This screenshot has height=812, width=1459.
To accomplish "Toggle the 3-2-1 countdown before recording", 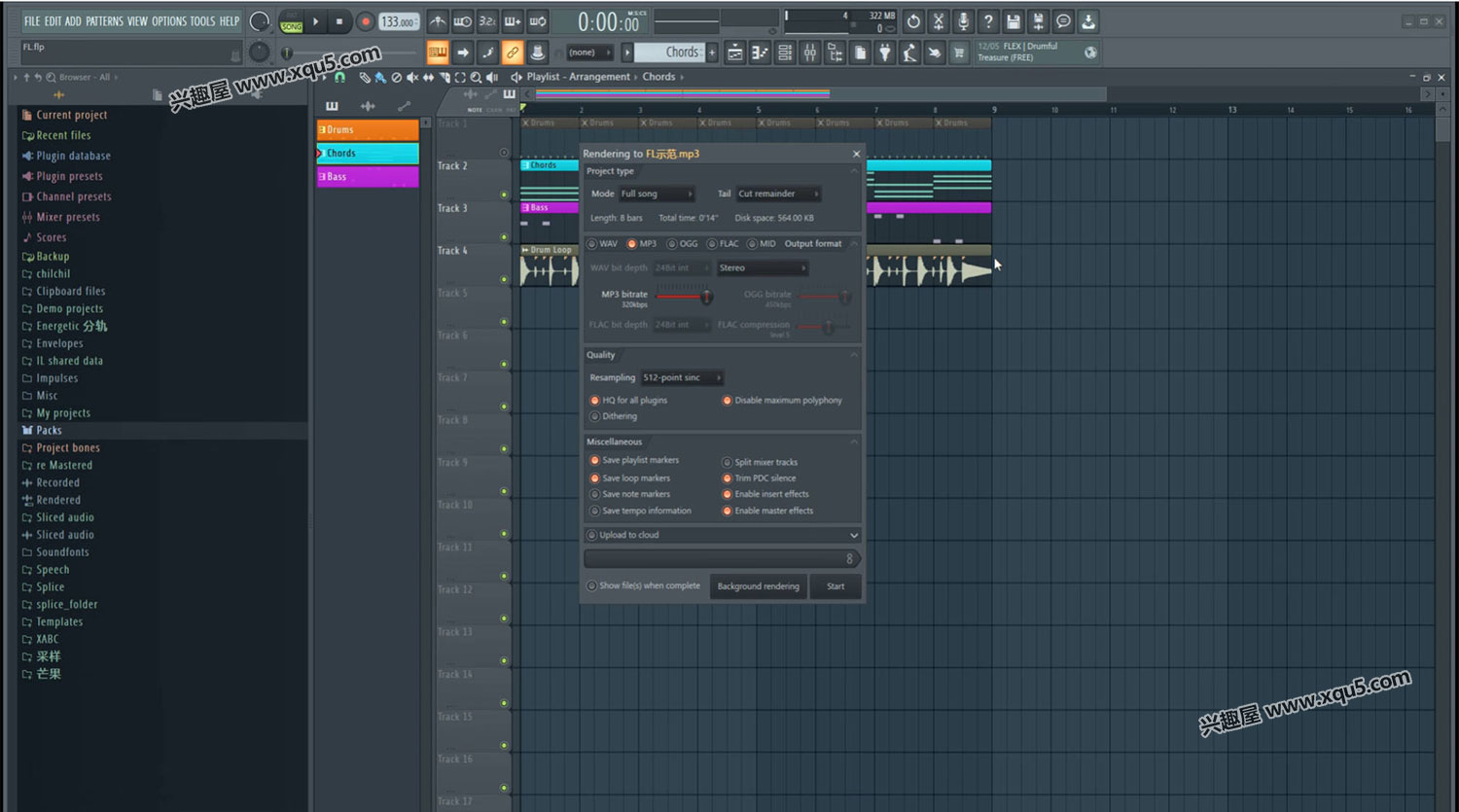I will coord(487,21).
